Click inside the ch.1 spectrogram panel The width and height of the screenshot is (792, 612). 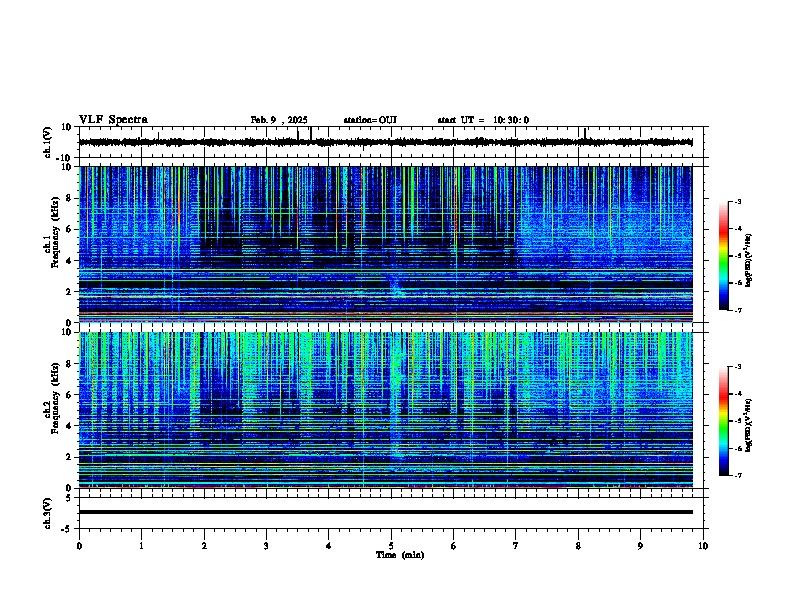coord(385,244)
